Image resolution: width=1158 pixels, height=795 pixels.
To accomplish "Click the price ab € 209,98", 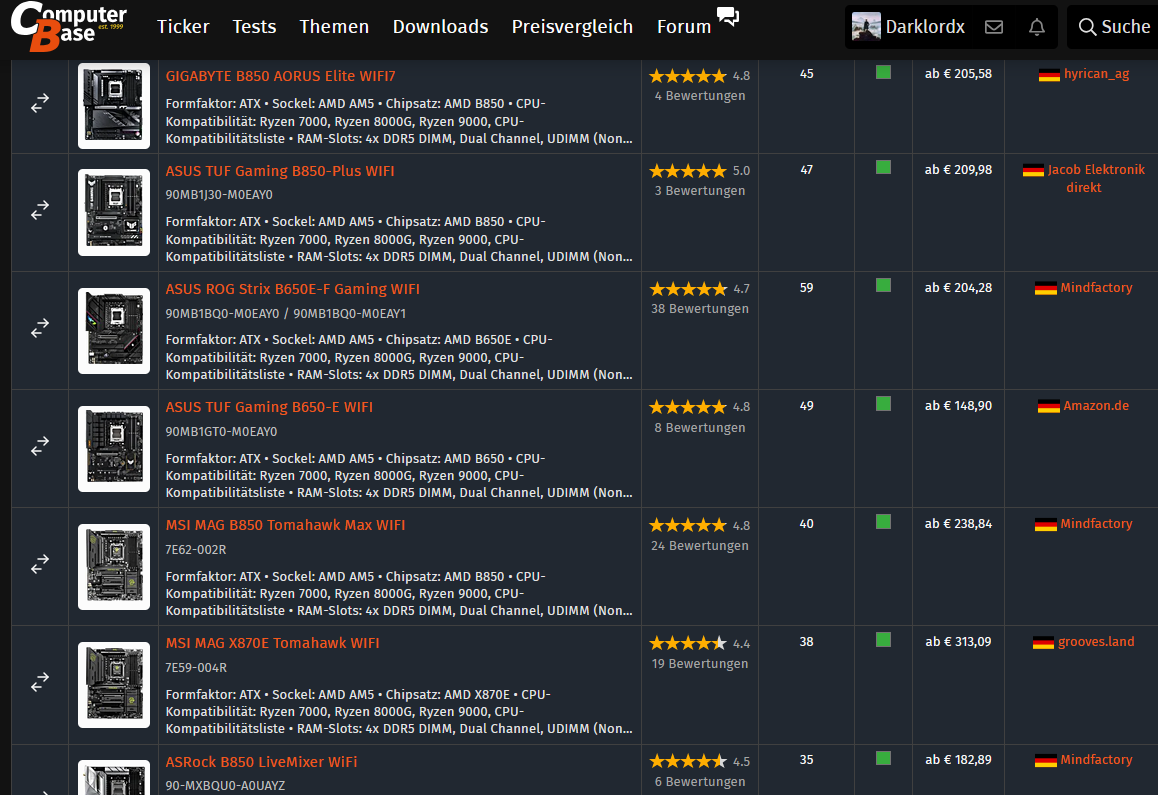I will (958, 170).
